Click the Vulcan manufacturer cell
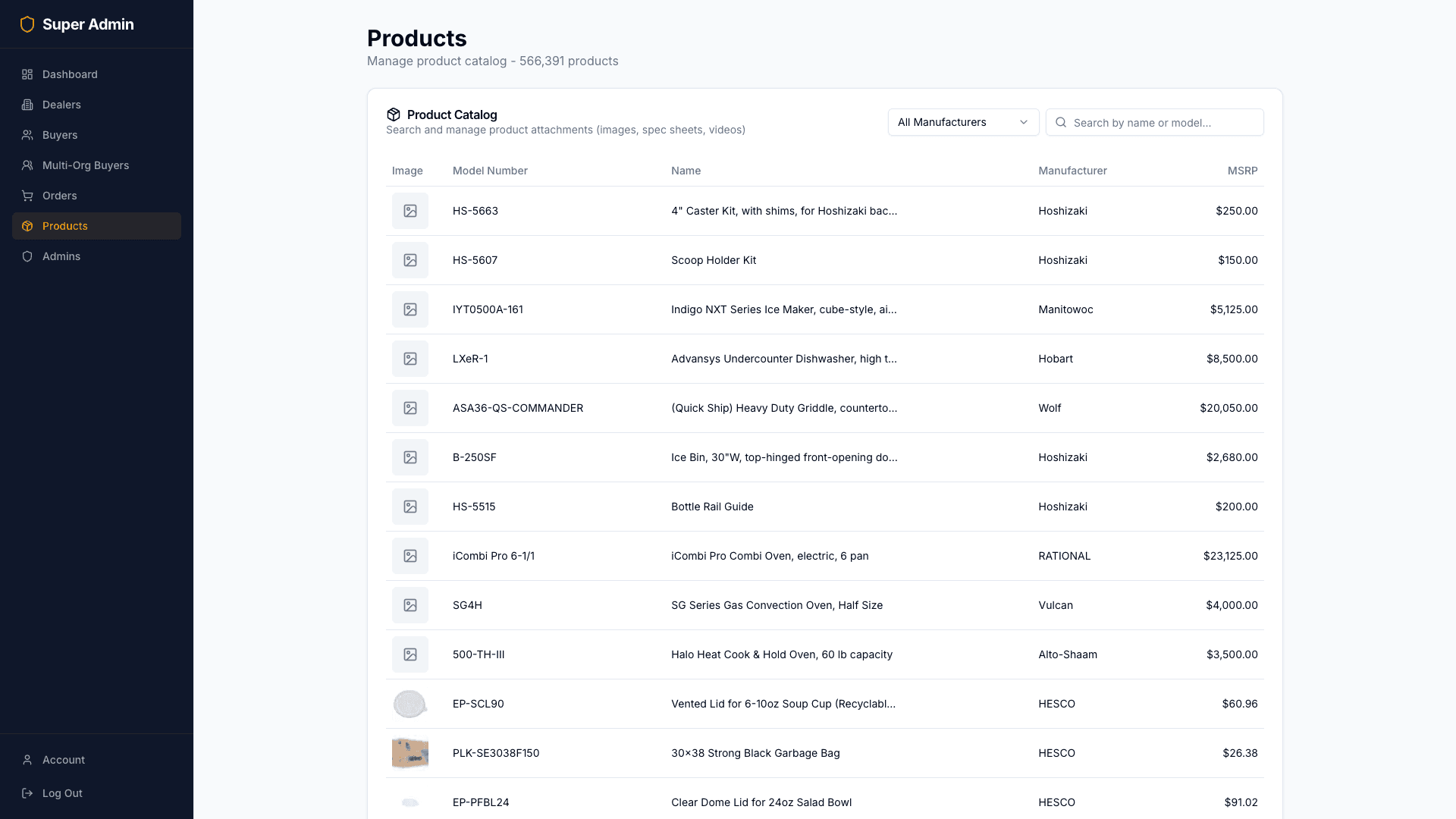1456x819 pixels. pyautogui.click(x=1056, y=605)
